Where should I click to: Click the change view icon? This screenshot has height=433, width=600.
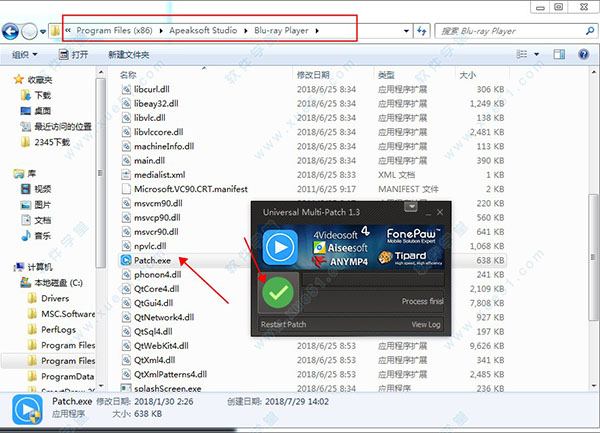pos(522,54)
